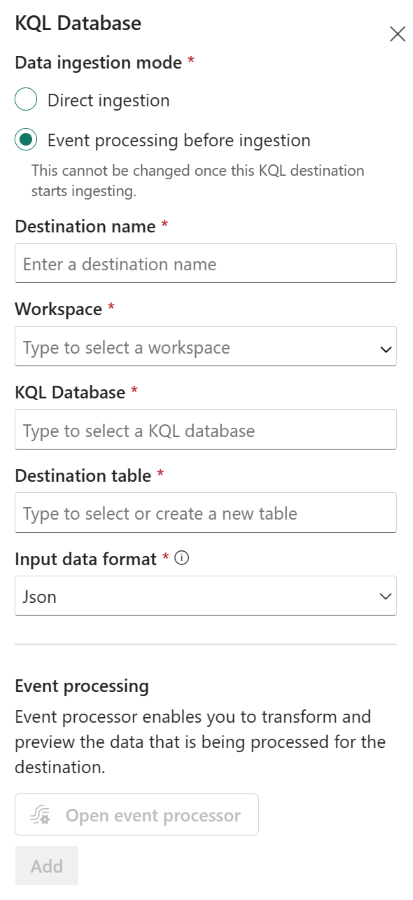Screen dimensions: 413x900
Task: Click the event processor stream icon
Action: [41, 816]
